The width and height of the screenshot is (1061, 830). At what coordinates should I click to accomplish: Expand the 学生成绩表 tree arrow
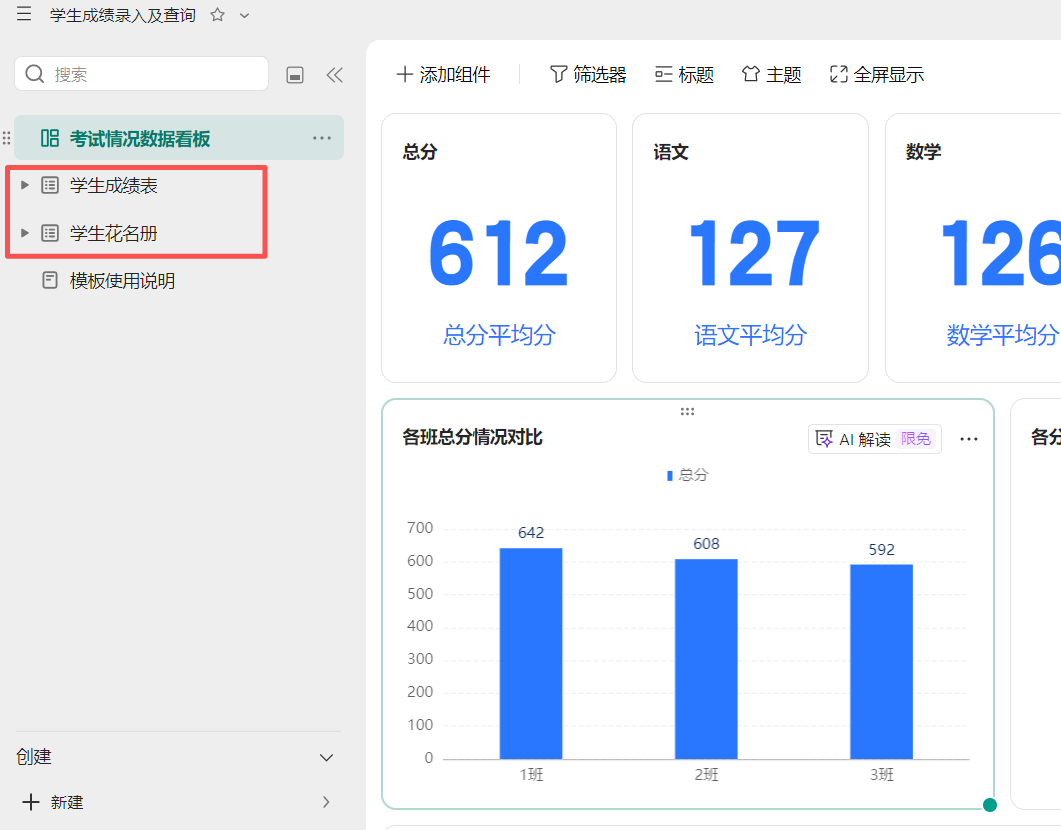click(25, 185)
